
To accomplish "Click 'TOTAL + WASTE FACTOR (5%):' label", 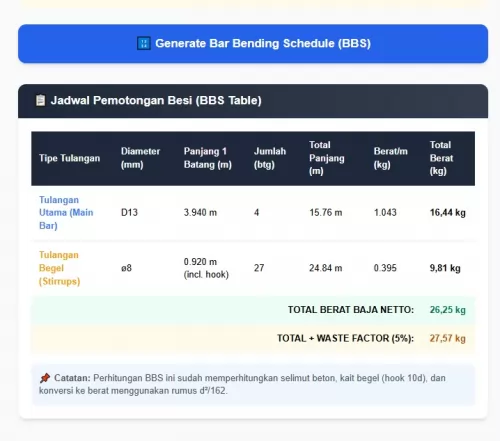I will tap(345, 339).
